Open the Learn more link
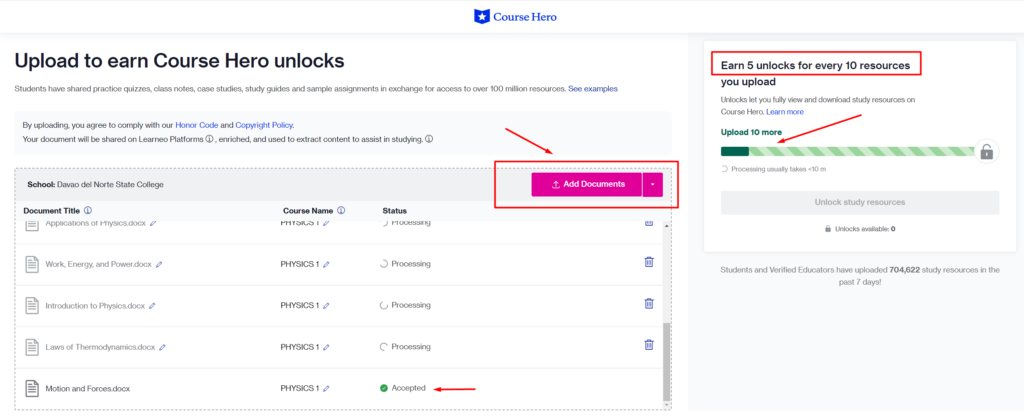 click(x=785, y=112)
